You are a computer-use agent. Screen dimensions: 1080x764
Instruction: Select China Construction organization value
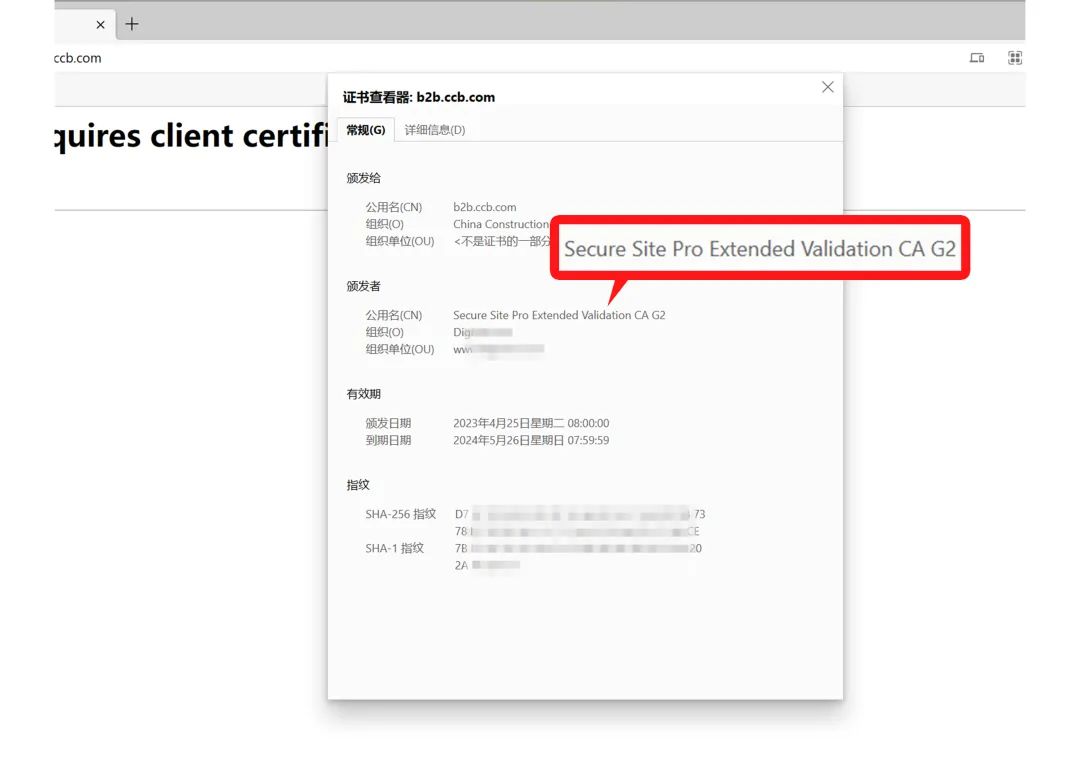[501, 224]
